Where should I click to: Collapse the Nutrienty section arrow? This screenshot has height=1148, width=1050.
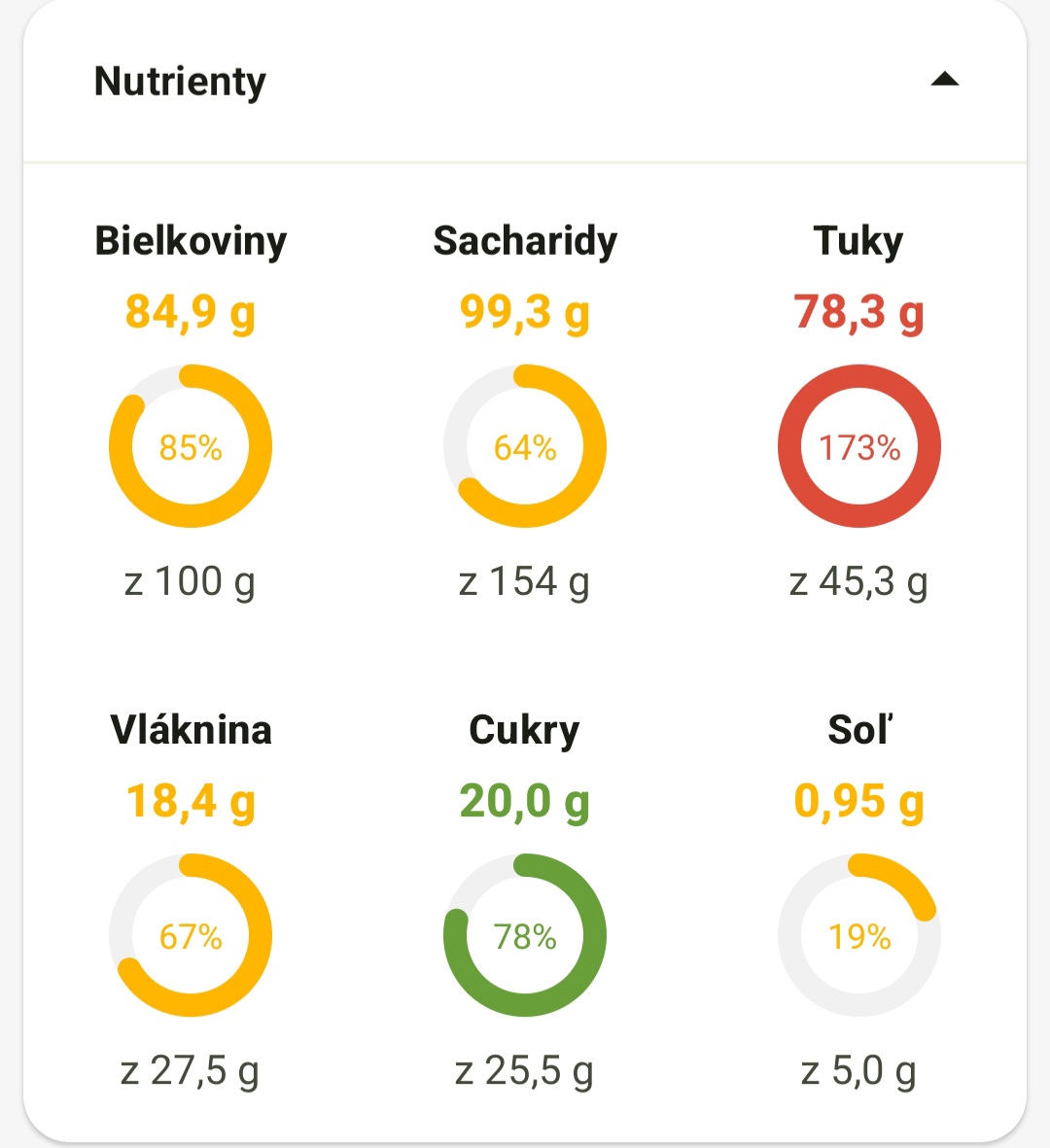tap(944, 80)
